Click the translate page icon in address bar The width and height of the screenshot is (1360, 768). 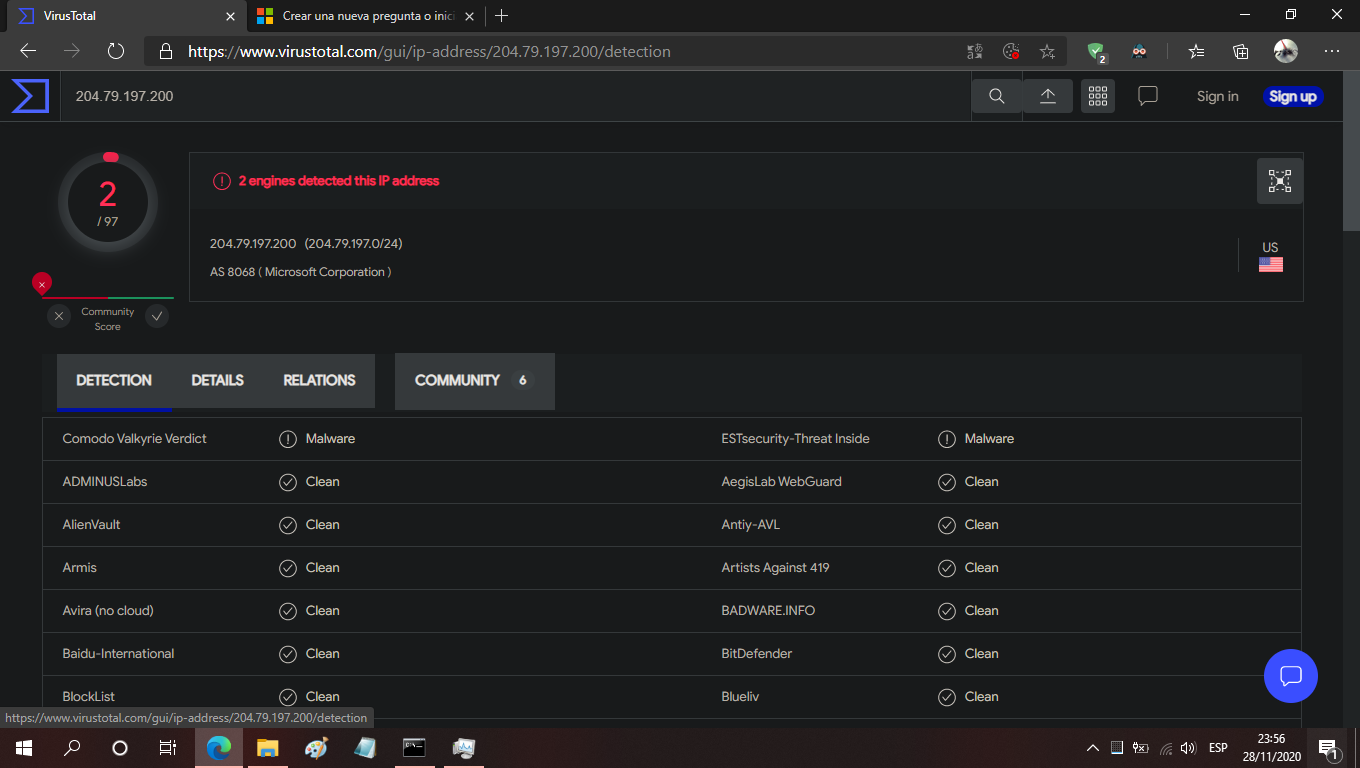(975, 51)
